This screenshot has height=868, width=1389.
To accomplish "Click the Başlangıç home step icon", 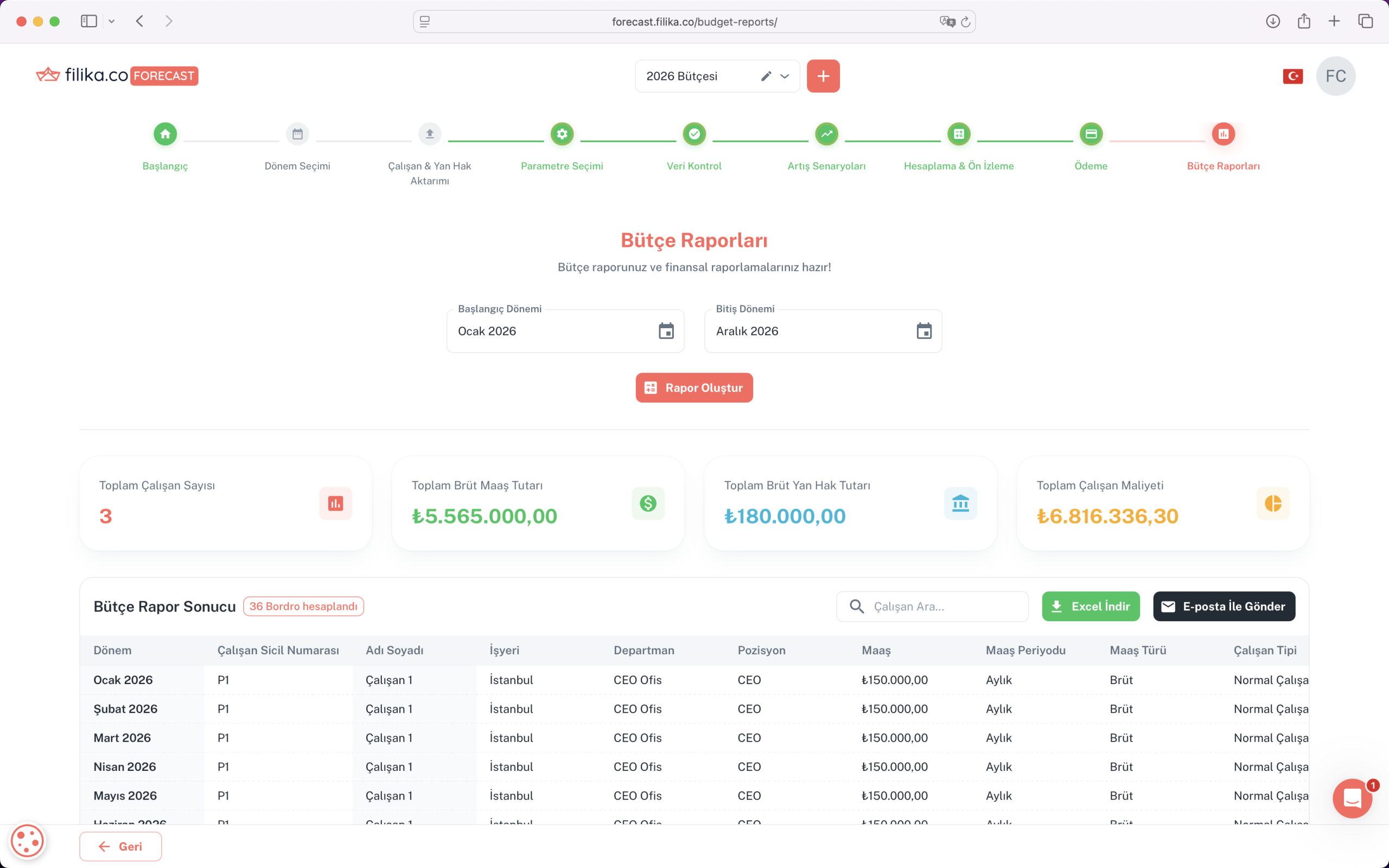I will coord(165,134).
